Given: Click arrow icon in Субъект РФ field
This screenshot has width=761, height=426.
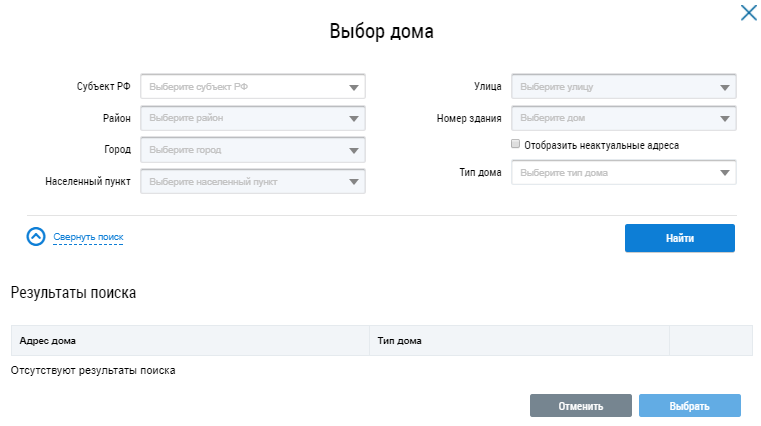Looking at the screenshot, I should coord(354,88).
